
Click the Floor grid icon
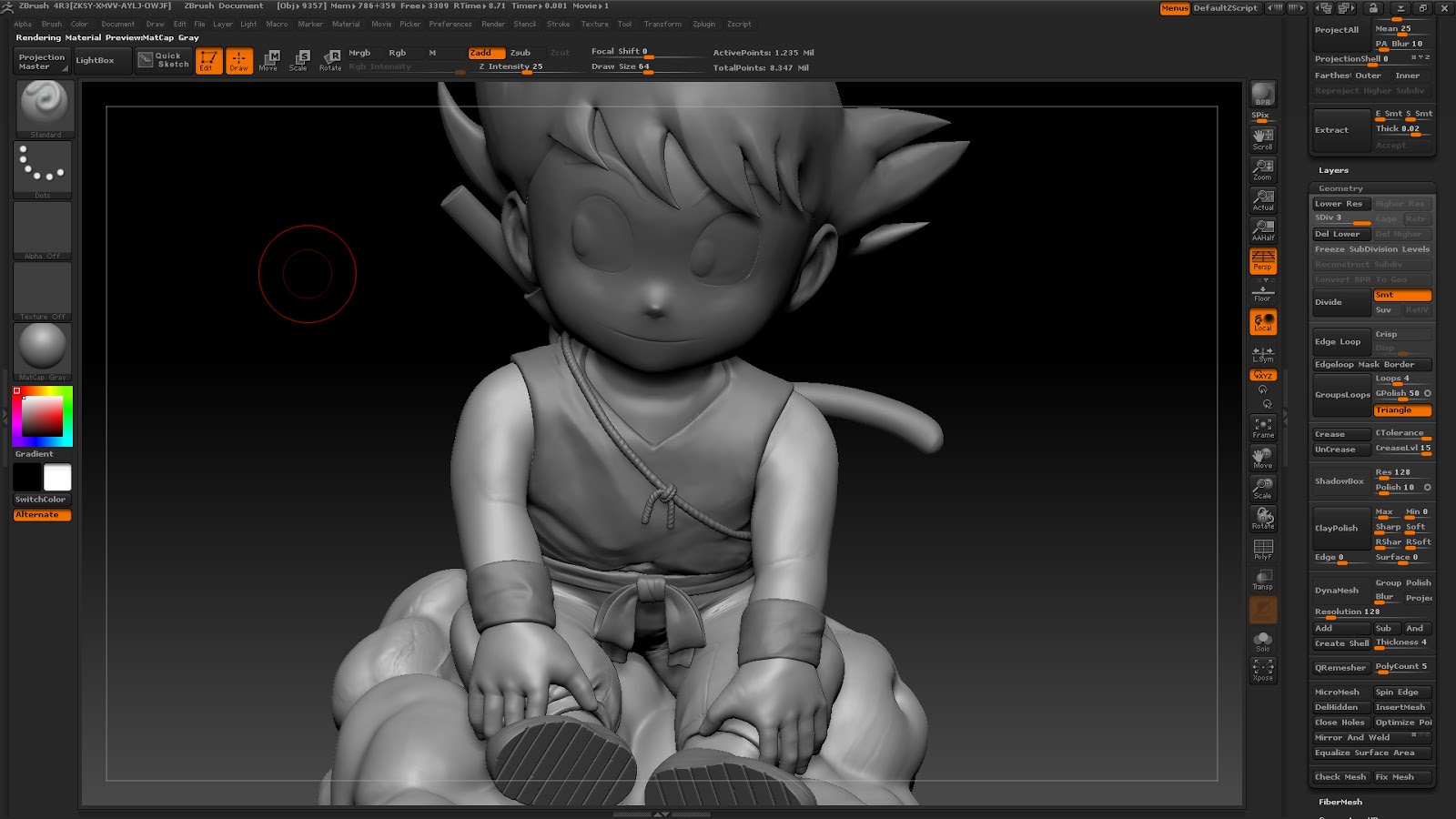[x=1263, y=292]
